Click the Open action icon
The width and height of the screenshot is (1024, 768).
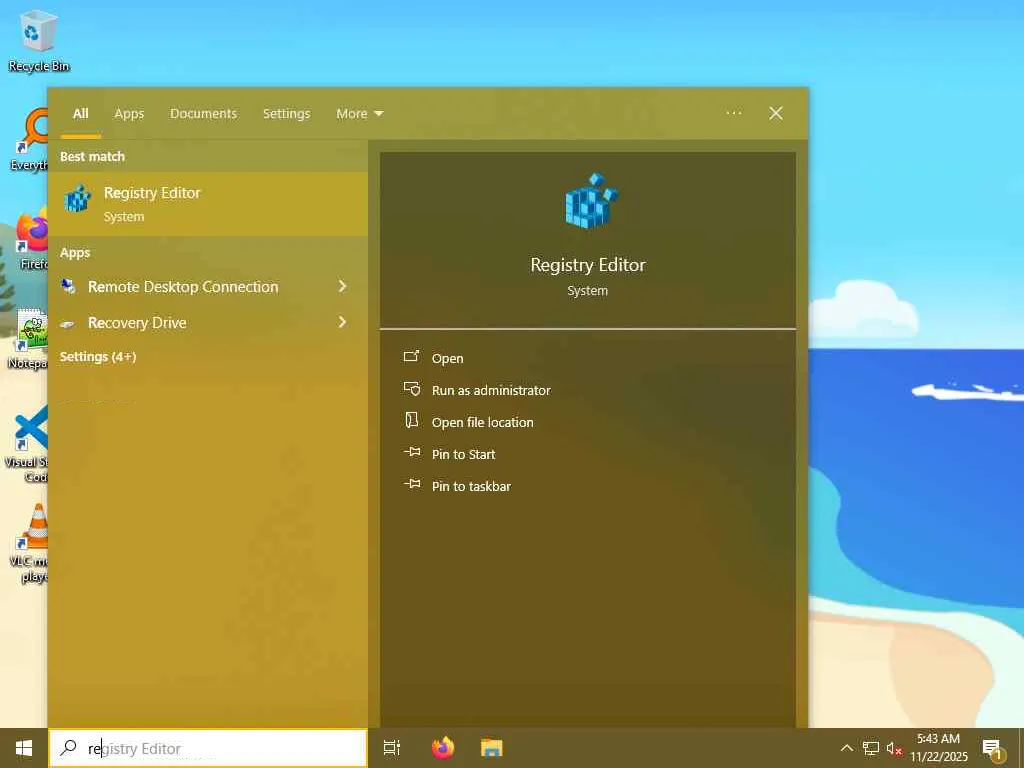tap(411, 357)
